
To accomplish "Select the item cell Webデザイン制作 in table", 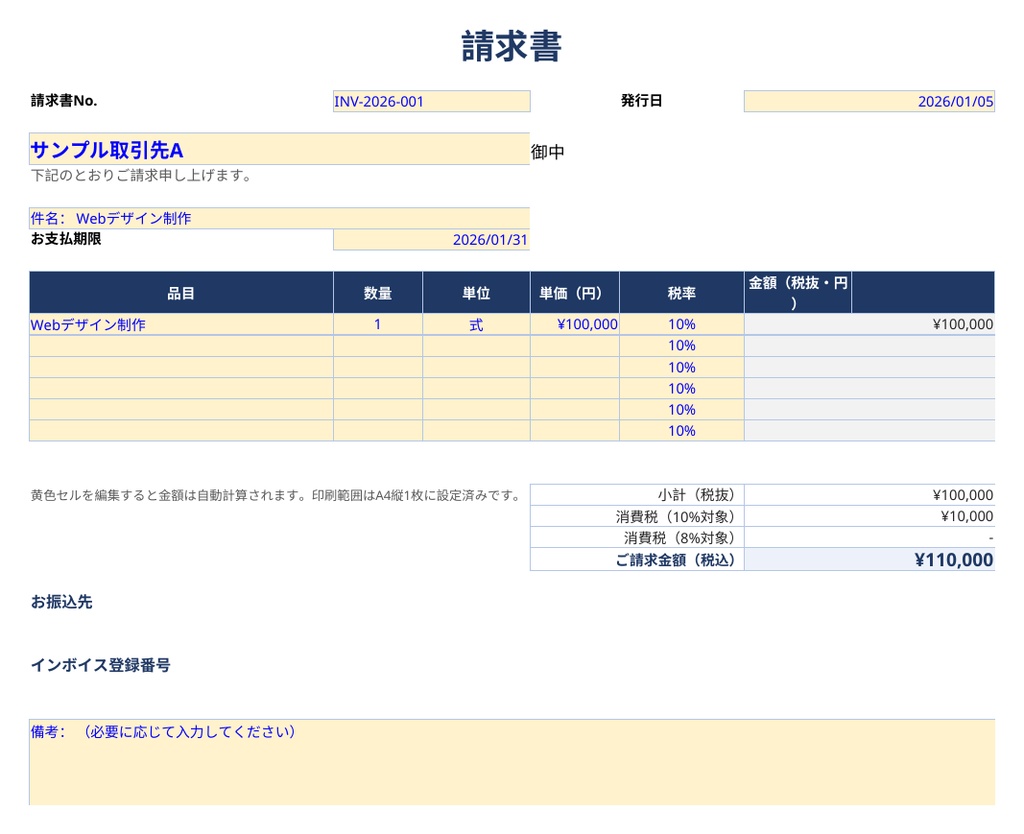I will (182, 325).
